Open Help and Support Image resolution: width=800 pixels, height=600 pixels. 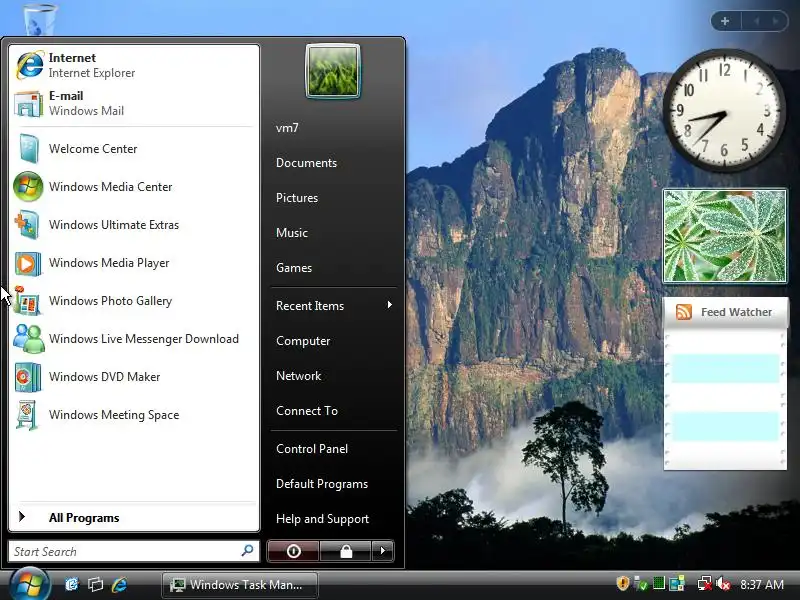point(322,519)
